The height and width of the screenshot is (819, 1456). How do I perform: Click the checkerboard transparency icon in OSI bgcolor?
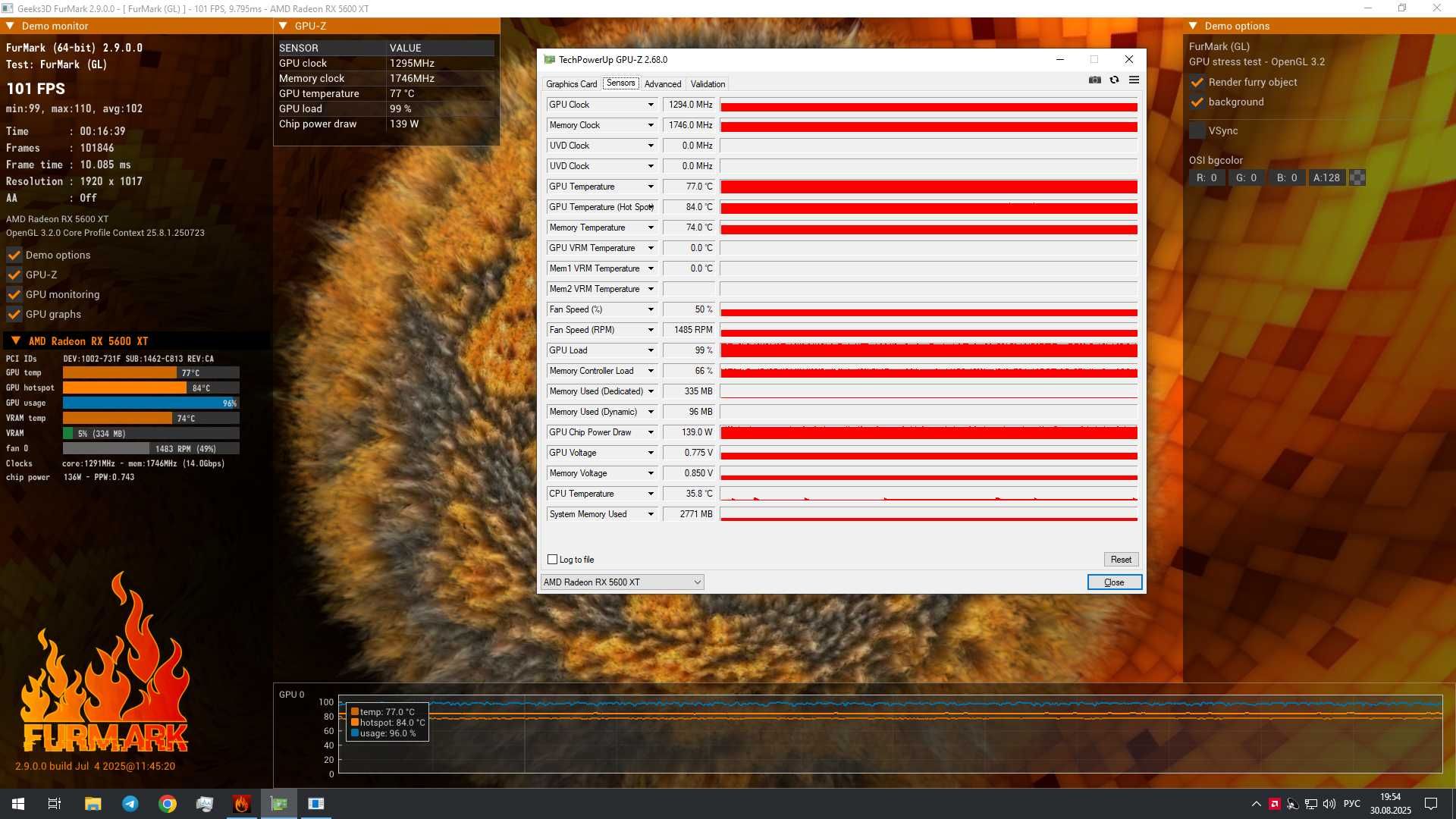[1357, 177]
